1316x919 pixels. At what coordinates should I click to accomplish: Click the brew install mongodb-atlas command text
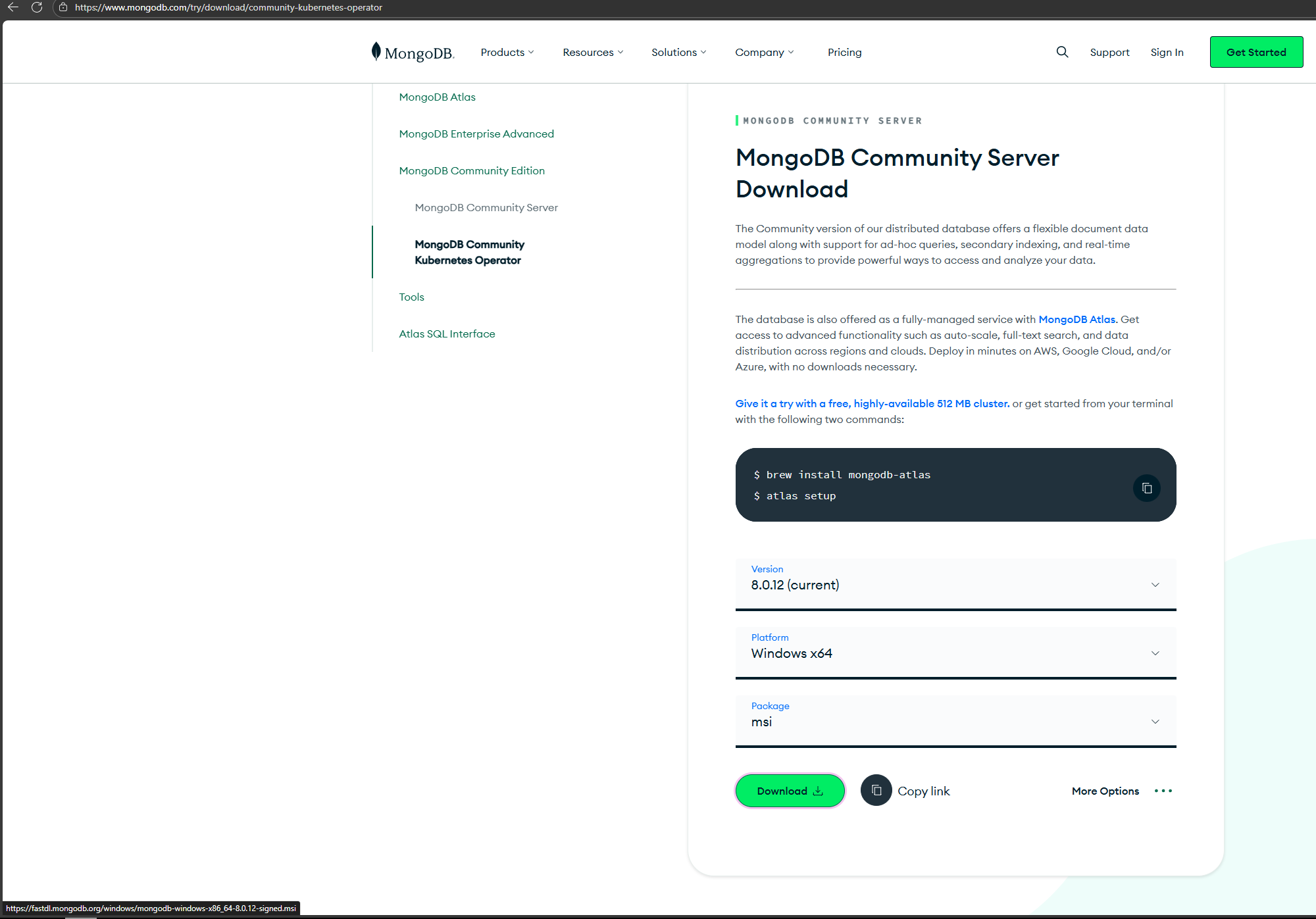click(848, 475)
